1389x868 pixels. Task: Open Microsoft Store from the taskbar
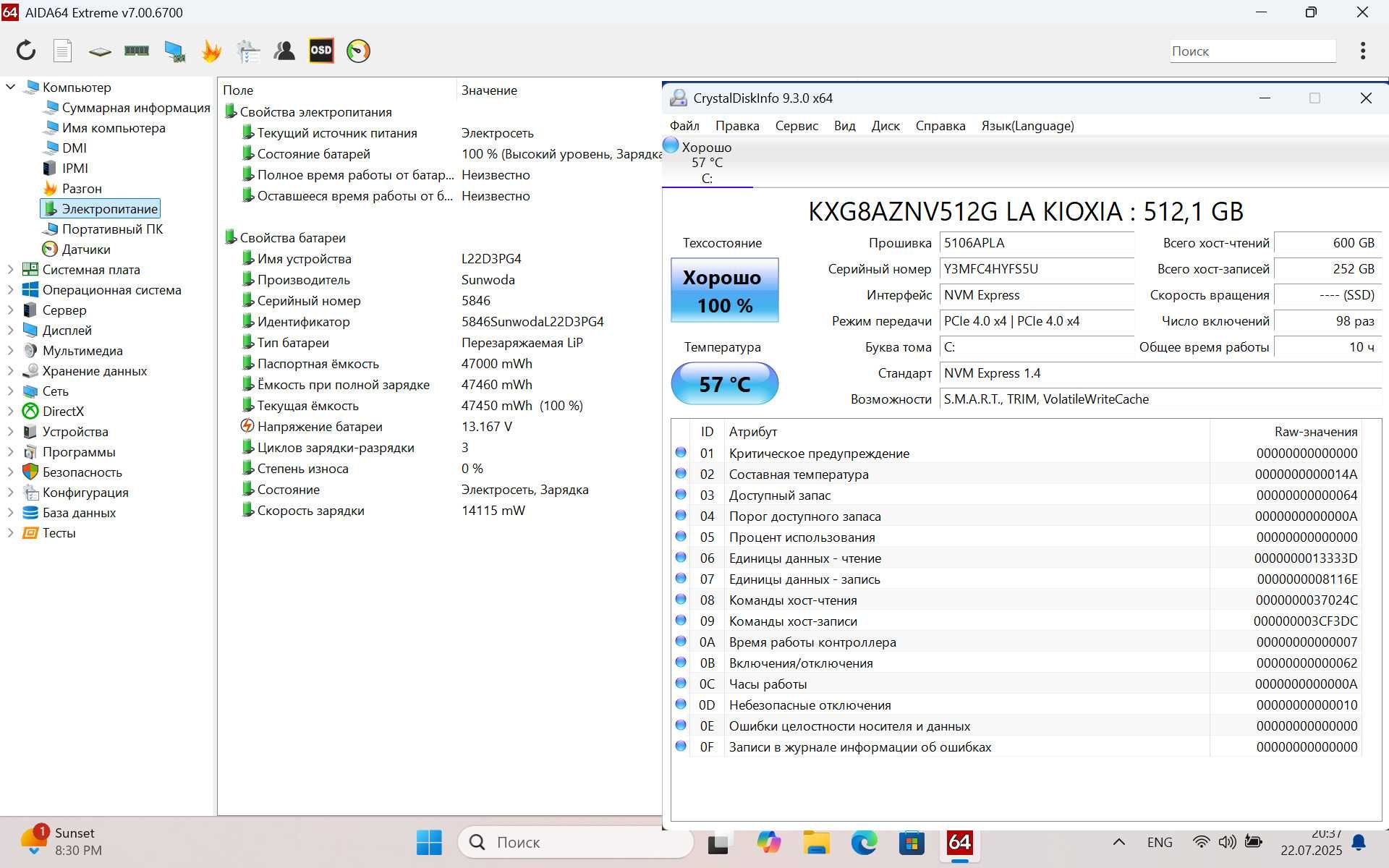tap(912, 842)
